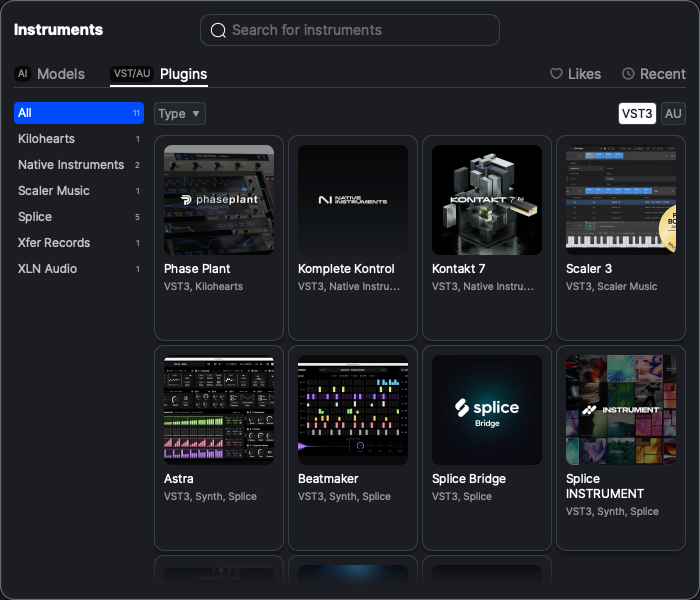Enable the VST3 format toggle

(x=637, y=113)
